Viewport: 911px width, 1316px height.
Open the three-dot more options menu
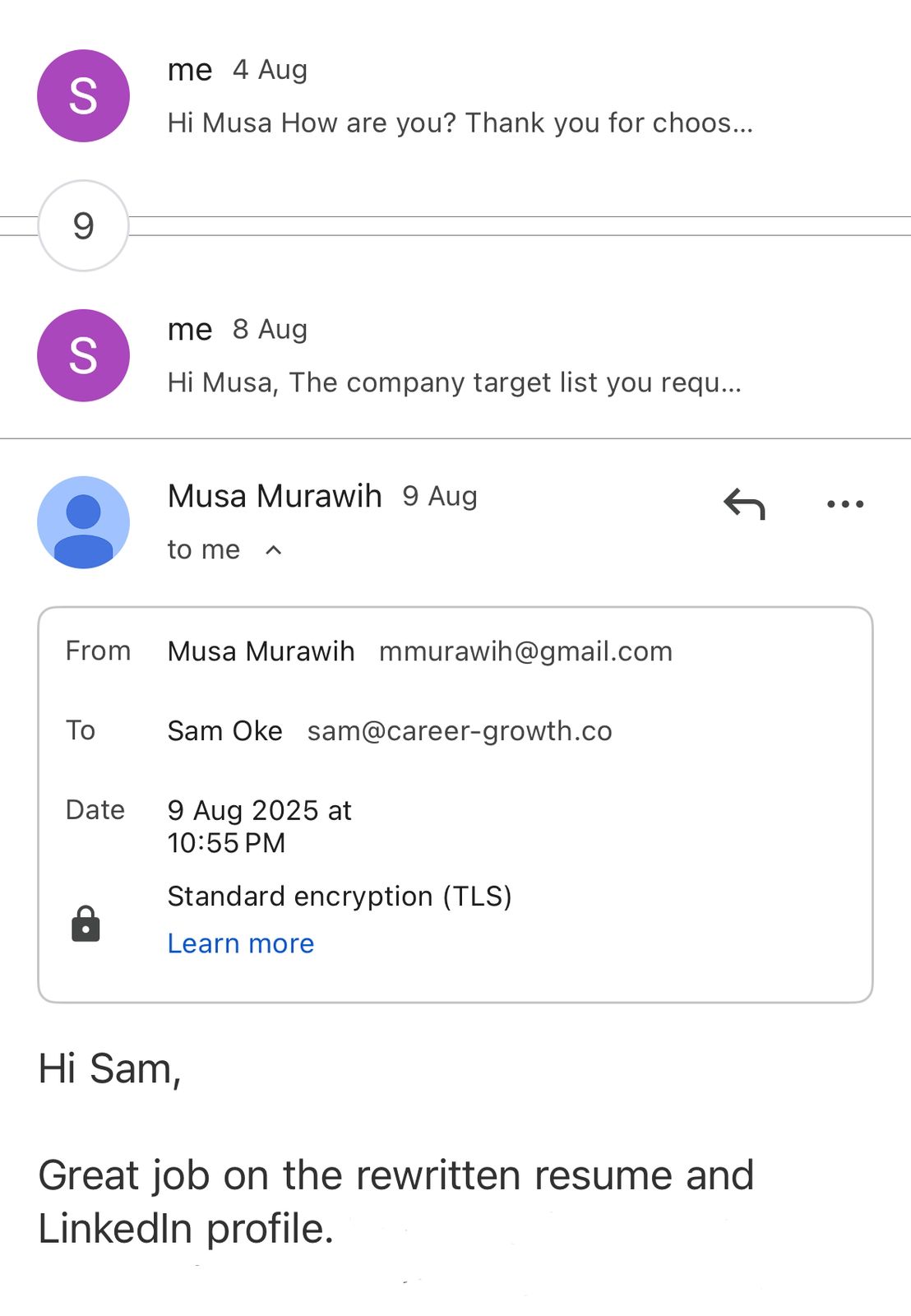845,504
